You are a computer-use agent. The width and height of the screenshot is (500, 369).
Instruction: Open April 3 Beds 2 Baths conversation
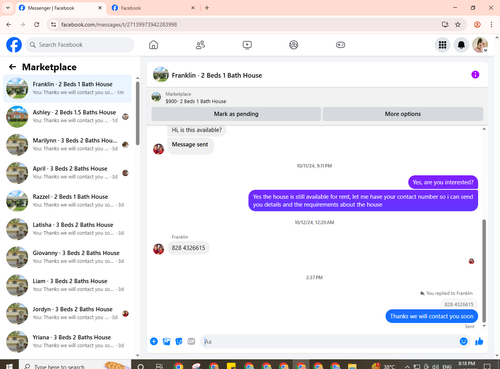(x=68, y=173)
